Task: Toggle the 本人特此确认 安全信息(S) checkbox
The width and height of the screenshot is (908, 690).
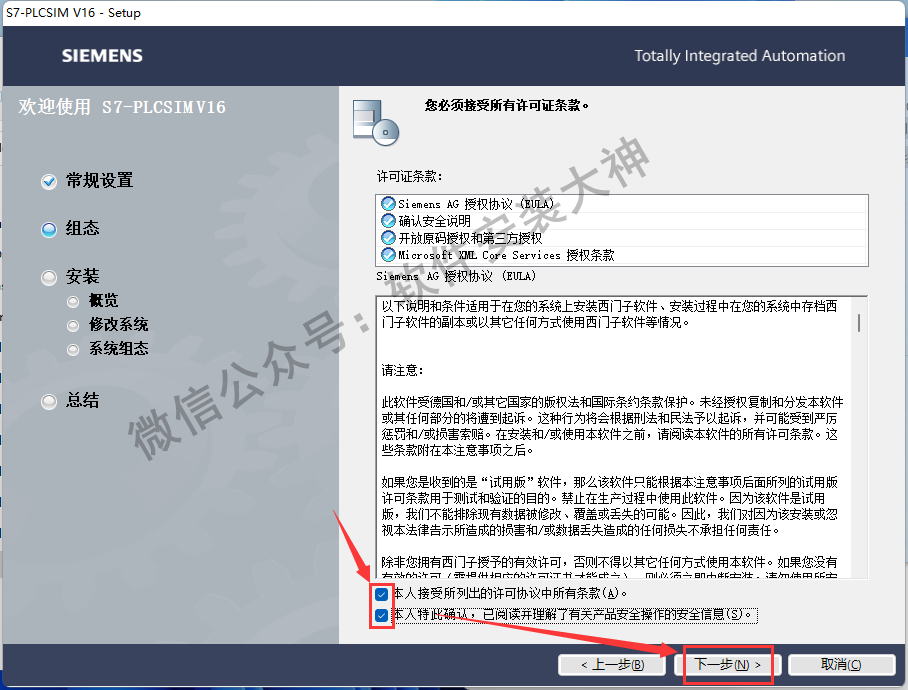Action: (381, 615)
